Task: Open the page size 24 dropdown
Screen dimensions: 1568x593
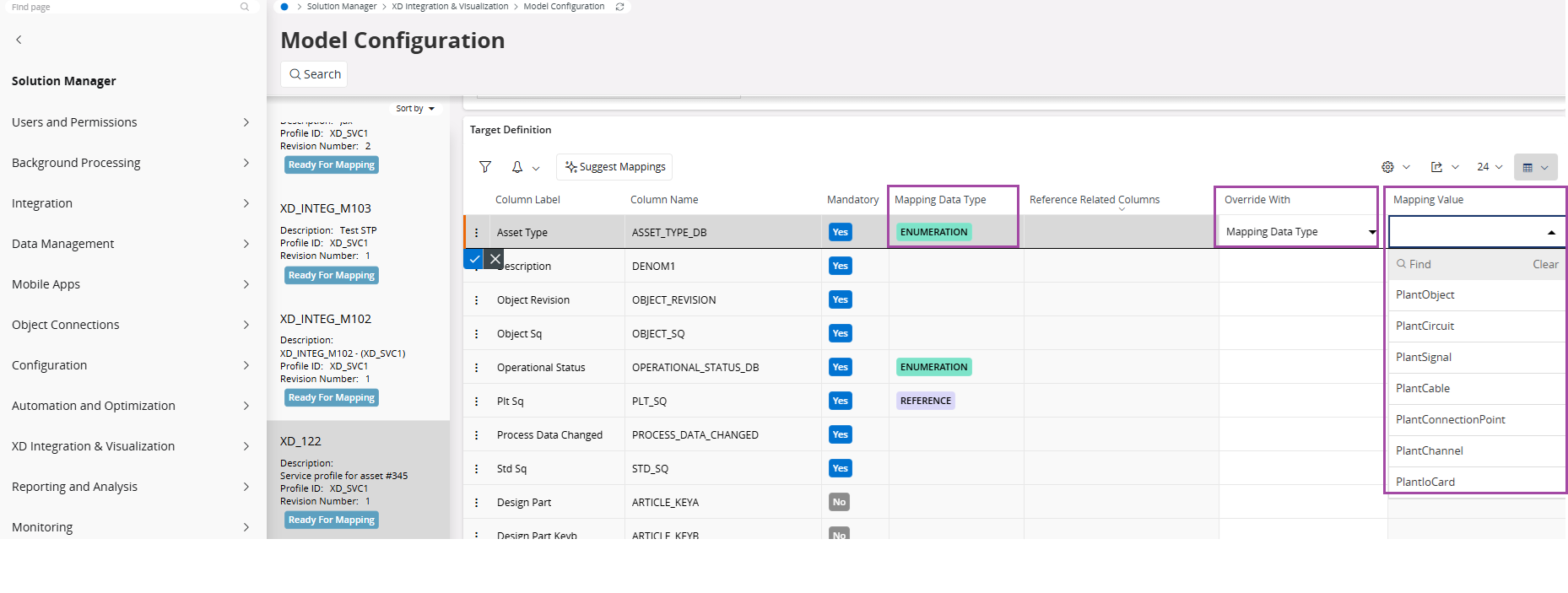Action: tap(1489, 167)
